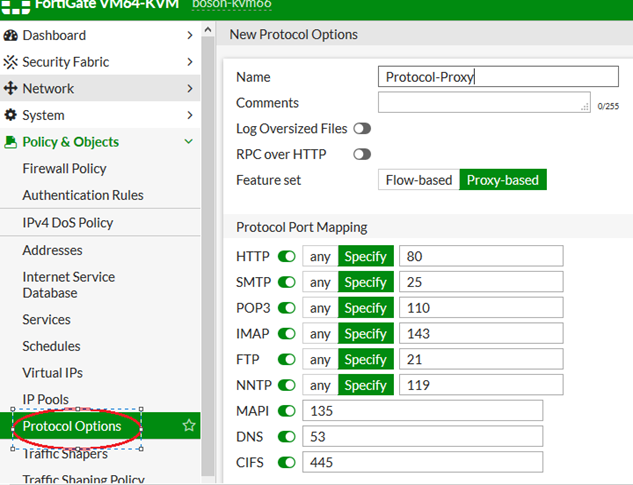Click the Network crosshair icon
633x485 pixels.
[11, 89]
